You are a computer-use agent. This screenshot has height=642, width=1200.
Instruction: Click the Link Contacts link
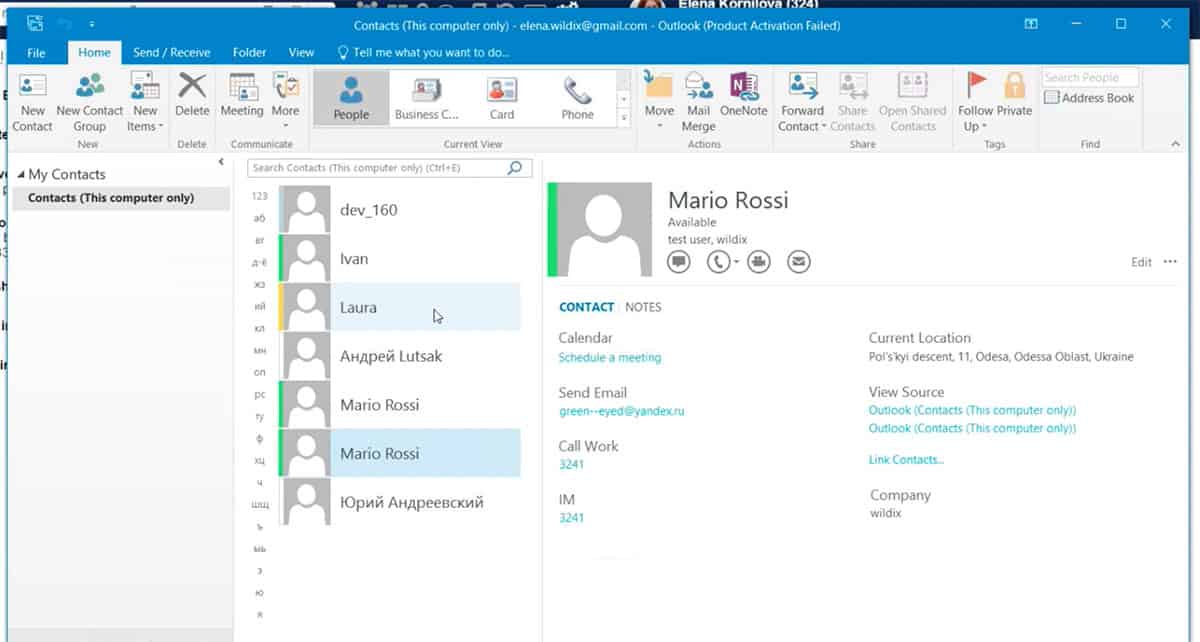pyautogui.click(x=906, y=460)
